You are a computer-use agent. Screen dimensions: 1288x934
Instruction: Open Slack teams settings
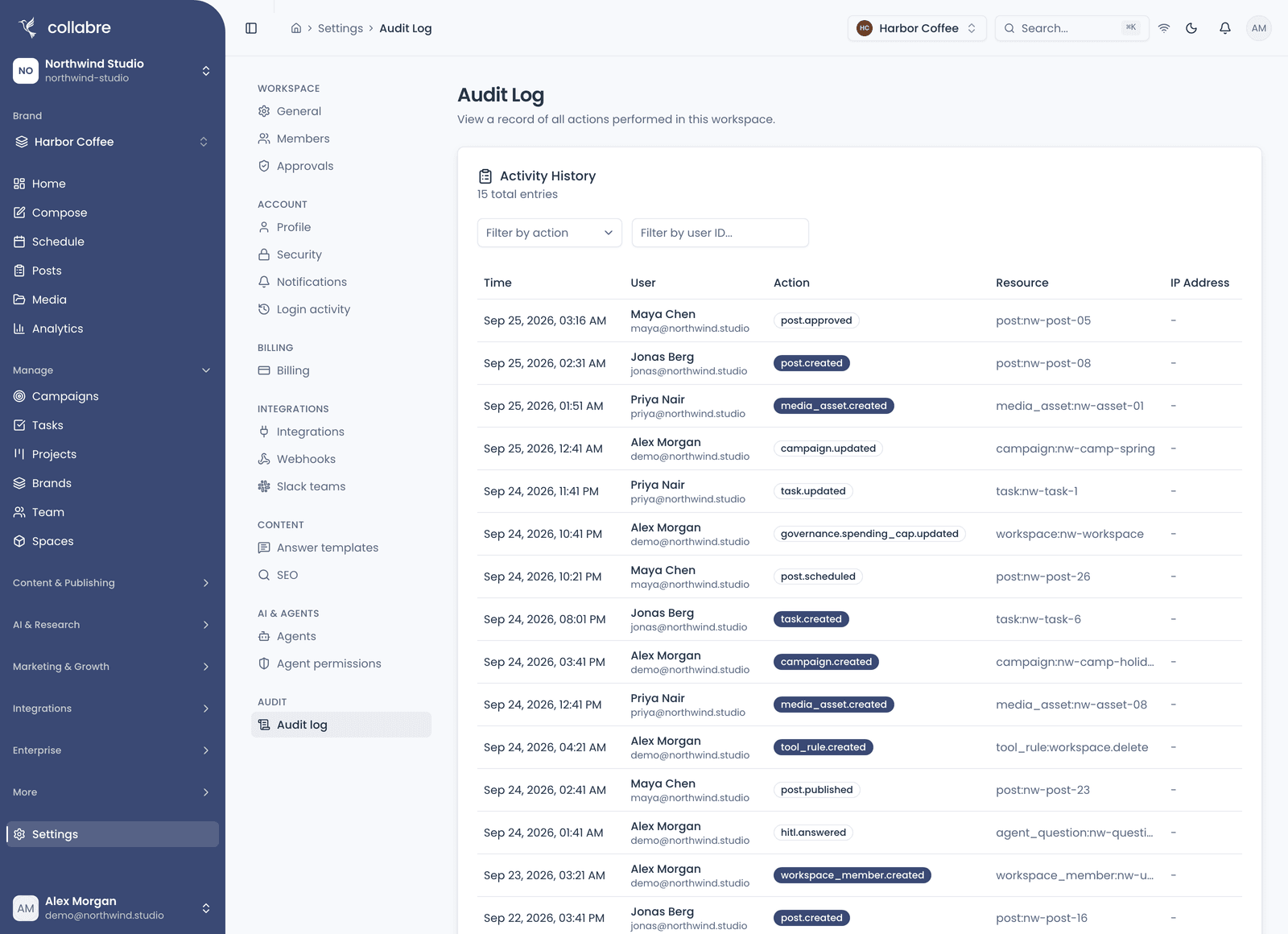pyautogui.click(x=341, y=486)
